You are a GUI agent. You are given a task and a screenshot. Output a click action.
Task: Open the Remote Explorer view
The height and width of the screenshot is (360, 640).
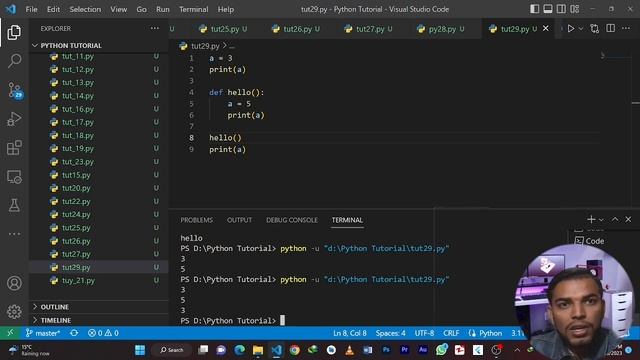(x=14, y=177)
